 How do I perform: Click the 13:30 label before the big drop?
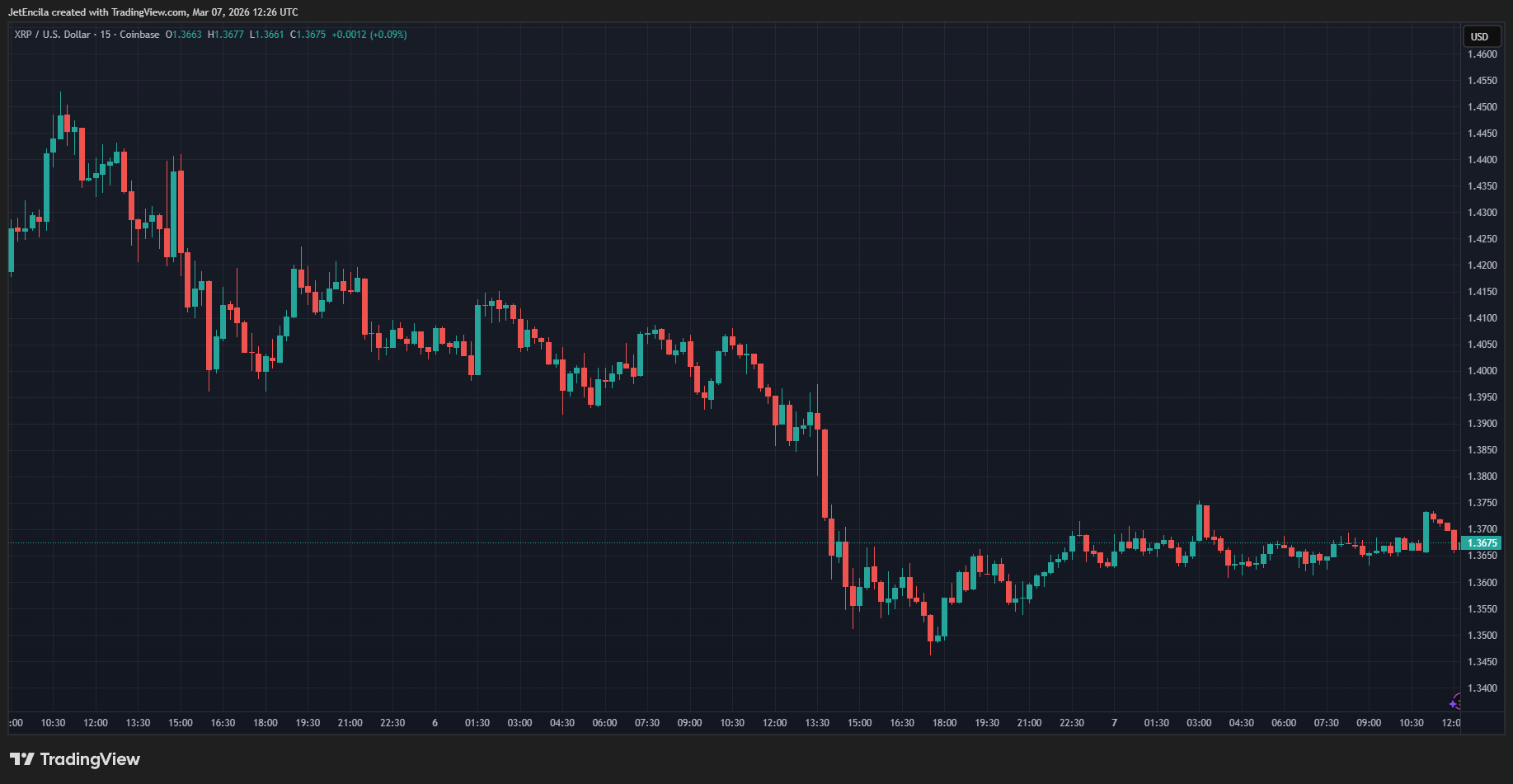817,723
